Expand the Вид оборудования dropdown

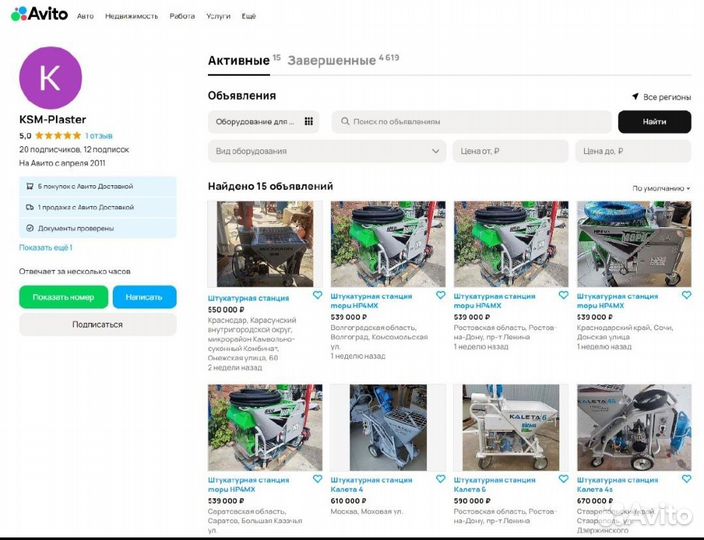click(x=326, y=151)
